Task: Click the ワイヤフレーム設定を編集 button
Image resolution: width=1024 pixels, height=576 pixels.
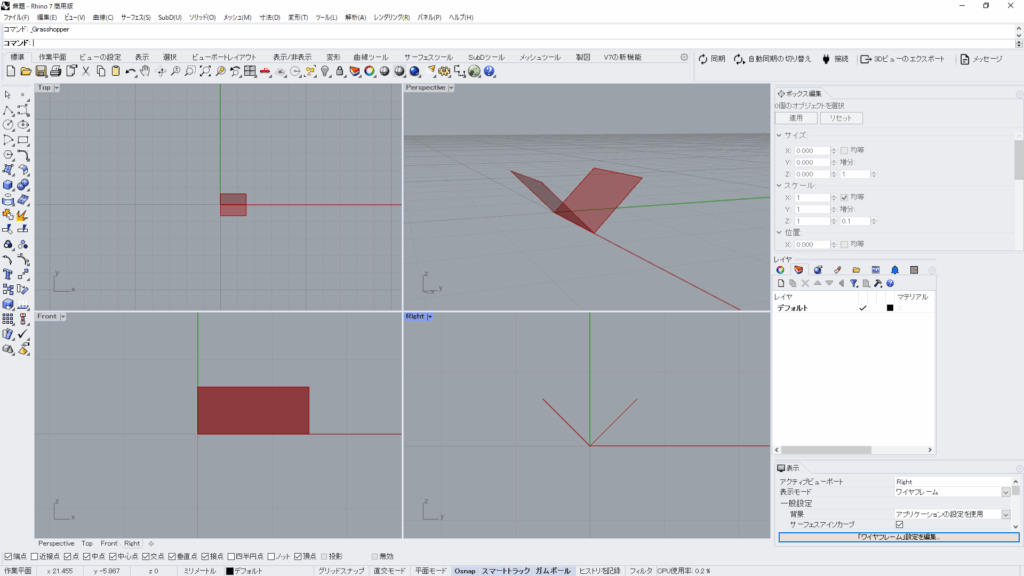Action: (x=898, y=537)
